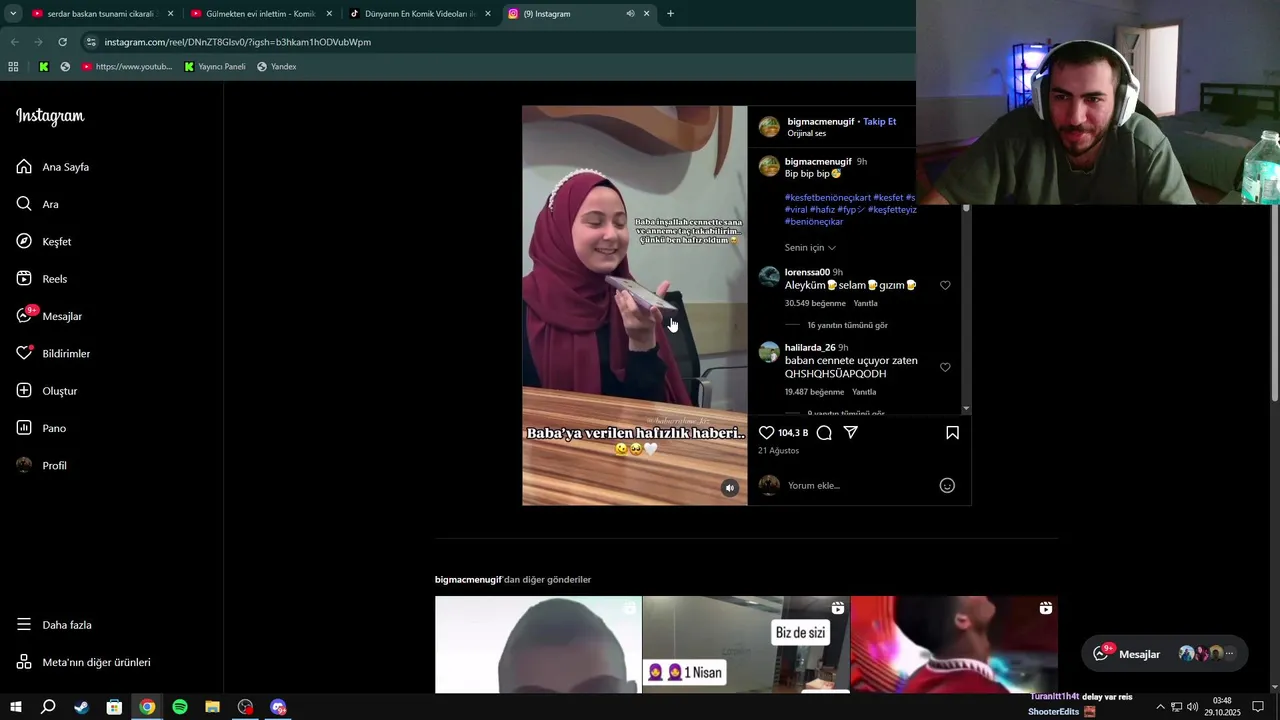Mute the Instagram tab audio
This screenshot has width=1280, height=720.
coord(630,14)
